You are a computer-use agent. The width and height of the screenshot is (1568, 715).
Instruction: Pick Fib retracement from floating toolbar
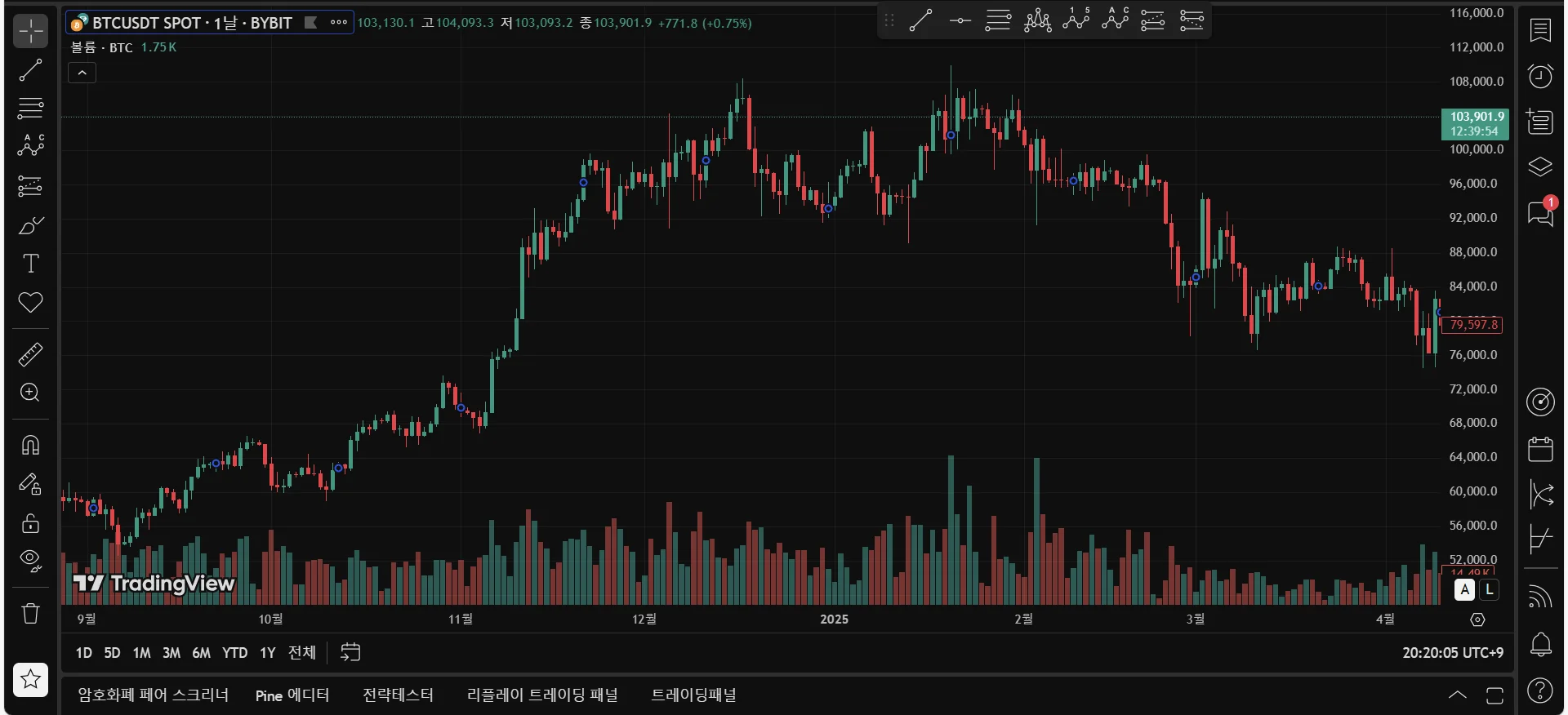pyautogui.click(x=998, y=20)
